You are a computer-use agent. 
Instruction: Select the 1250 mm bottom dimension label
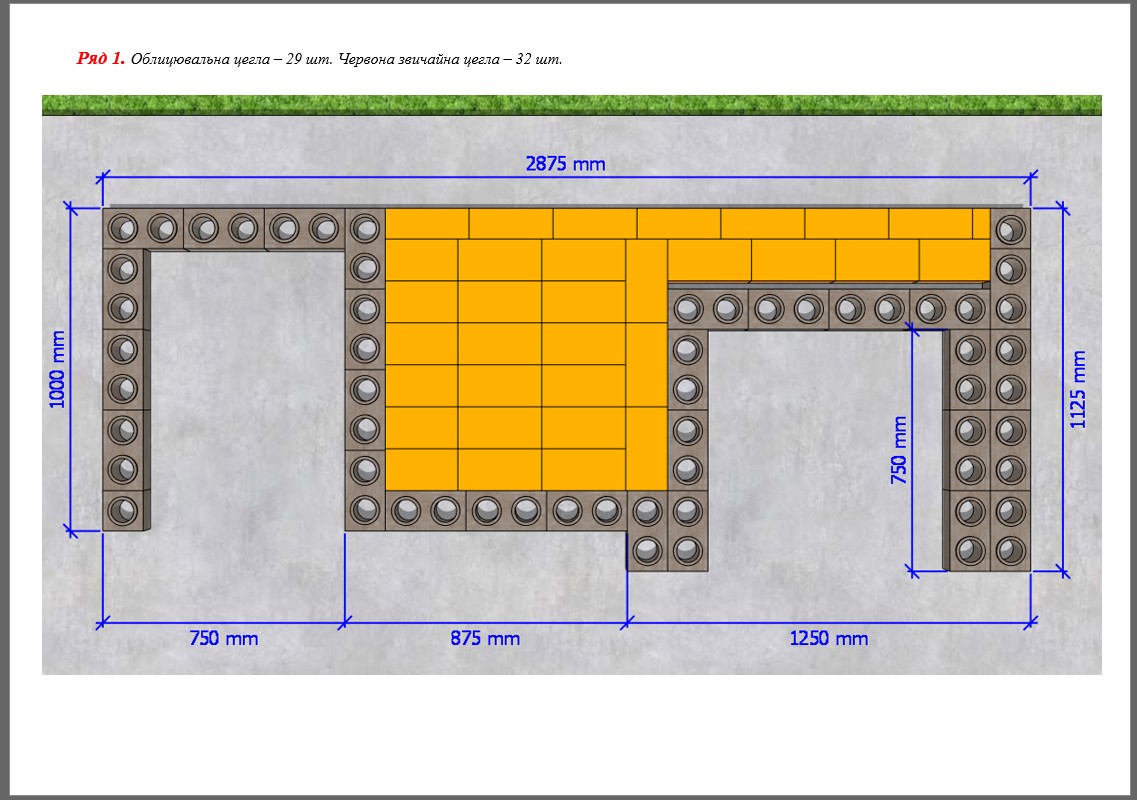(828, 638)
